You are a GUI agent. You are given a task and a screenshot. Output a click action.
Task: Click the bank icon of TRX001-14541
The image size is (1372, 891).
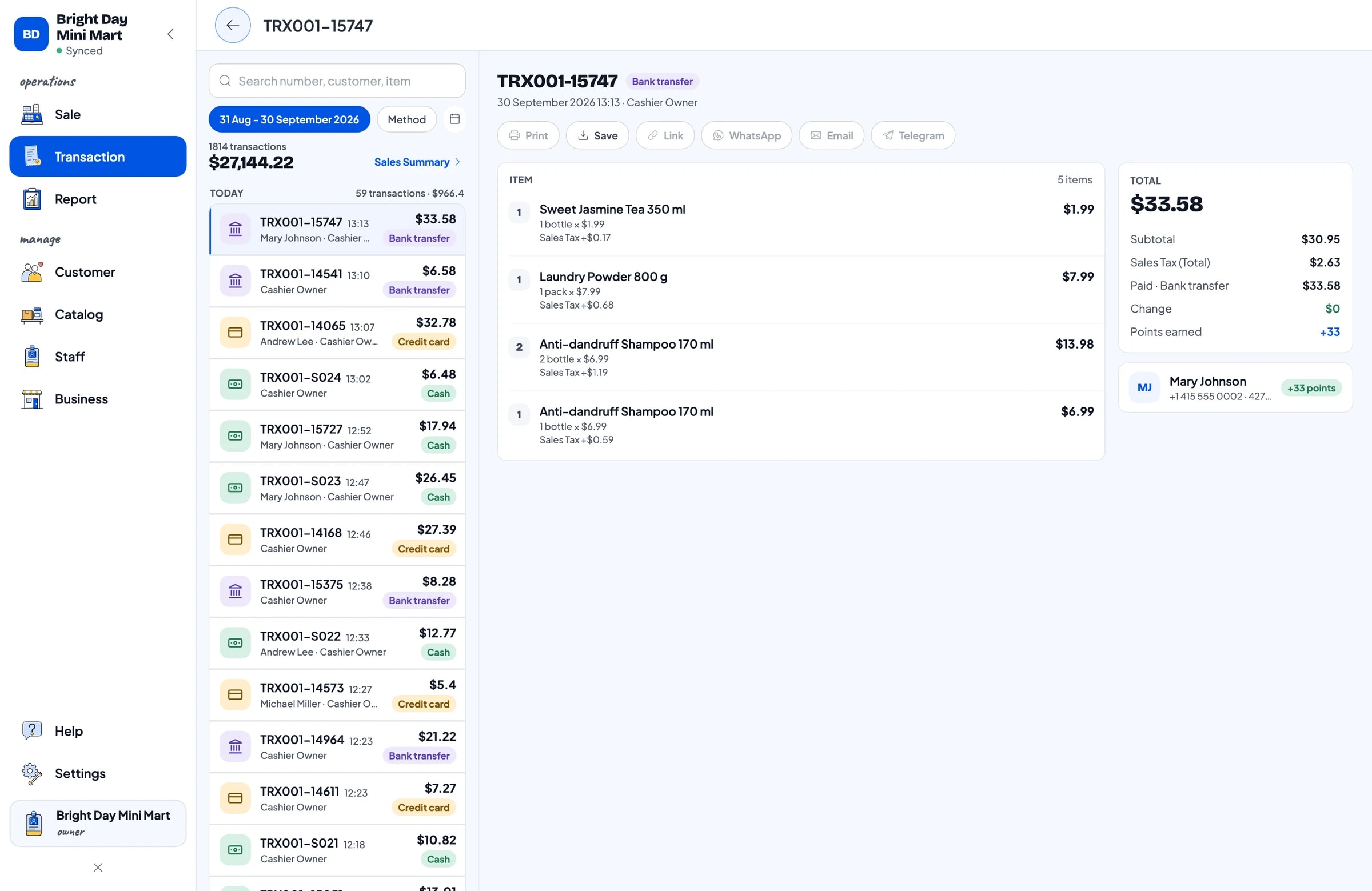point(235,281)
